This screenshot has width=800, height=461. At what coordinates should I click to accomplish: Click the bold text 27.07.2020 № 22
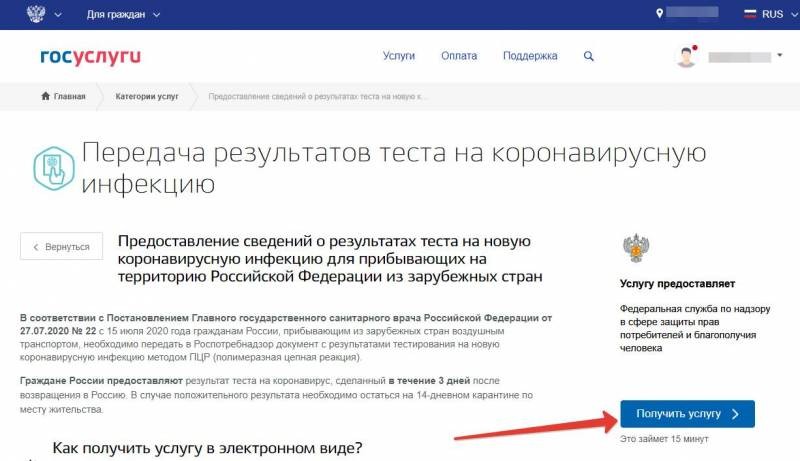(58, 331)
